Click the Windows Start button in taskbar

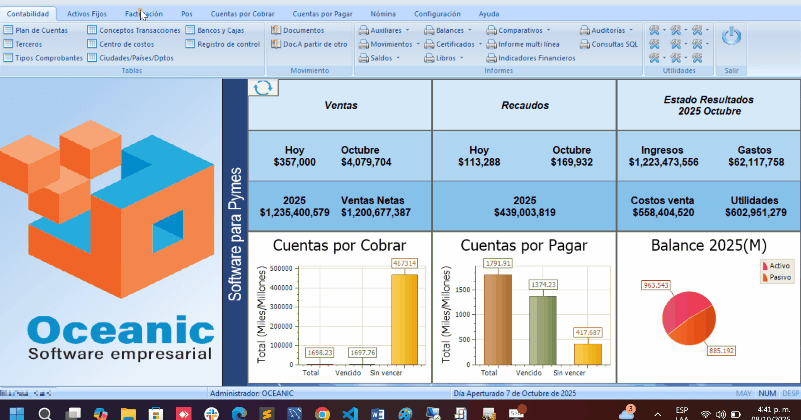click(17, 412)
